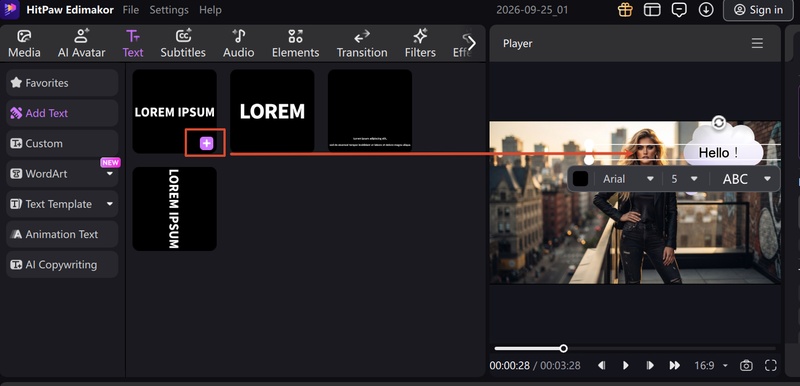Open the ABC text style dropdown
This screenshot has height=386, width=800.
tap(746, 179)
